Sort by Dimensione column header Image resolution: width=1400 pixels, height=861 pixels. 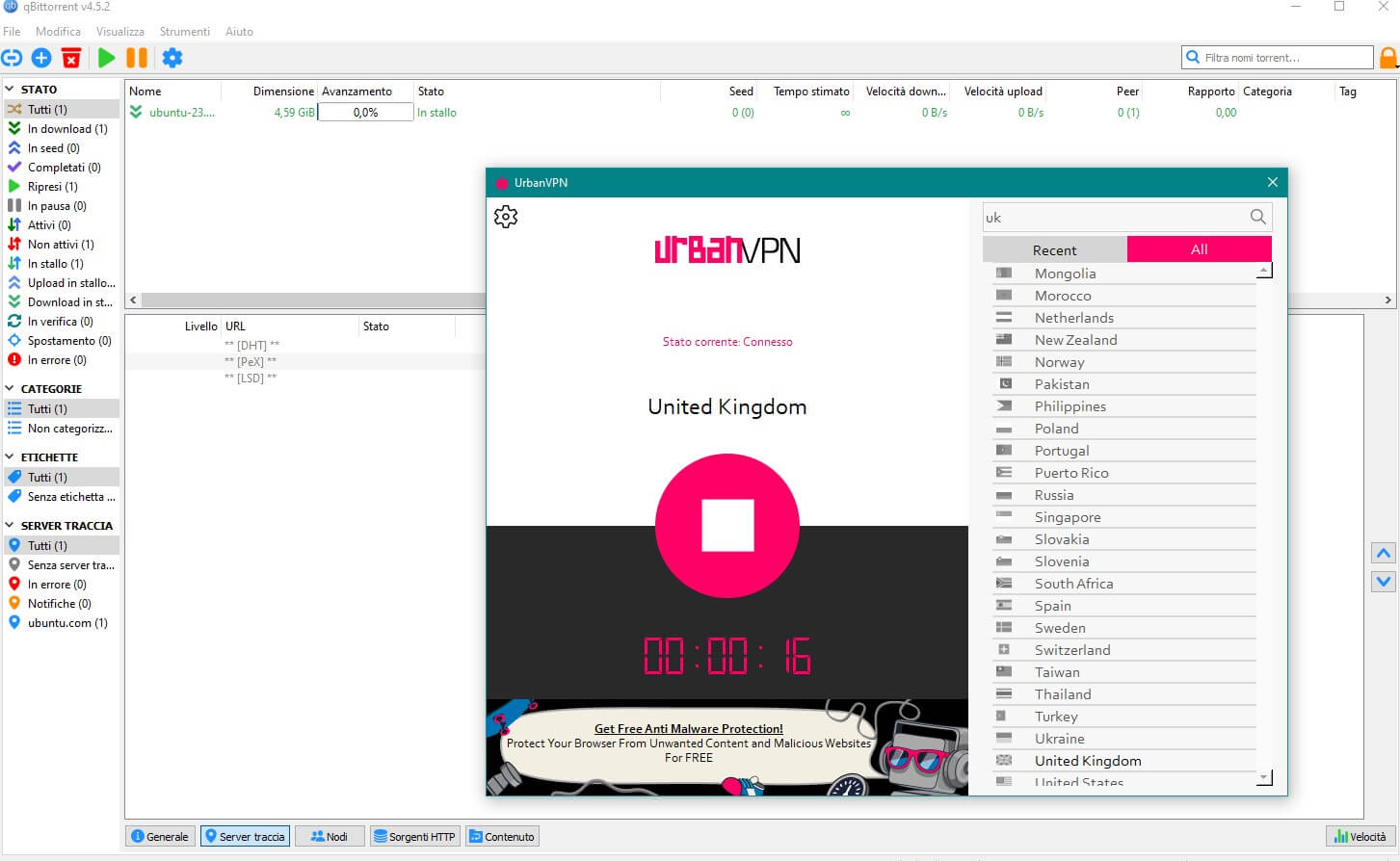pos(270,91)
